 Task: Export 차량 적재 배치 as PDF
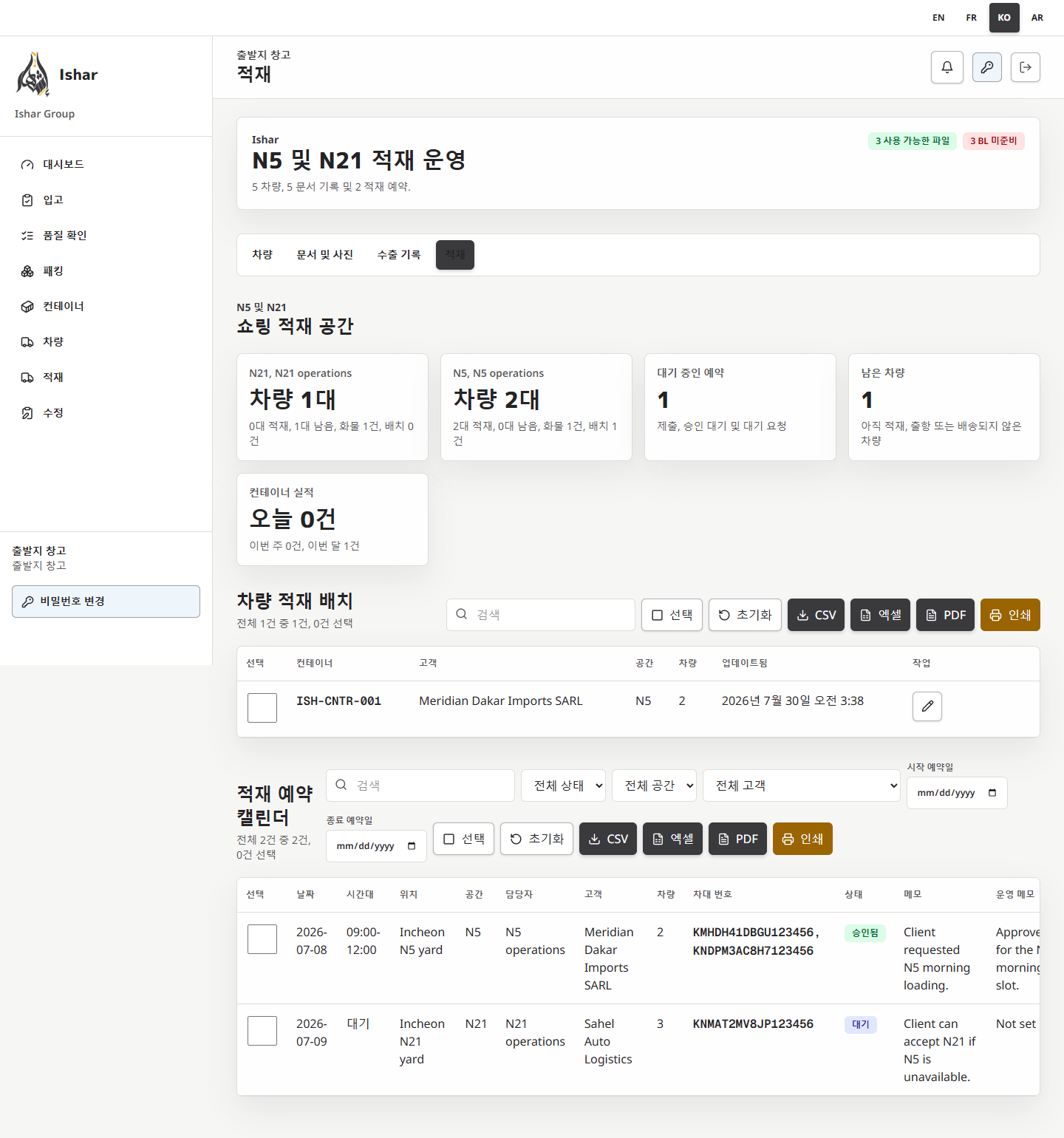click(946, 615)
